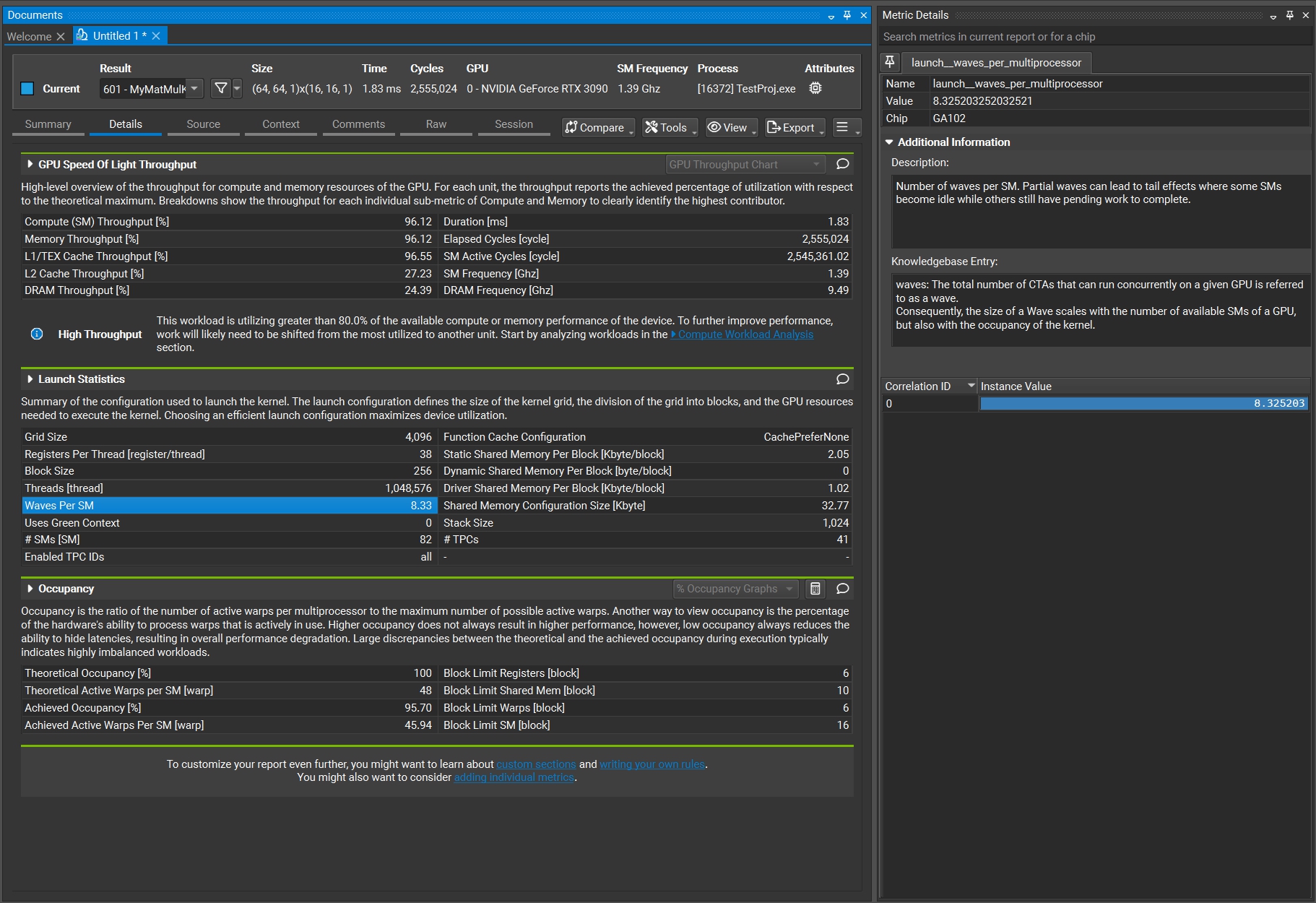Click the Current result color square
The height and width of the screenshot is (903, 1316).
(x=27, y=88)
